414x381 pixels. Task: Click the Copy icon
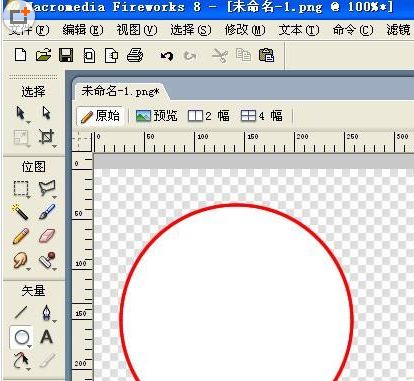coord(243,55)
